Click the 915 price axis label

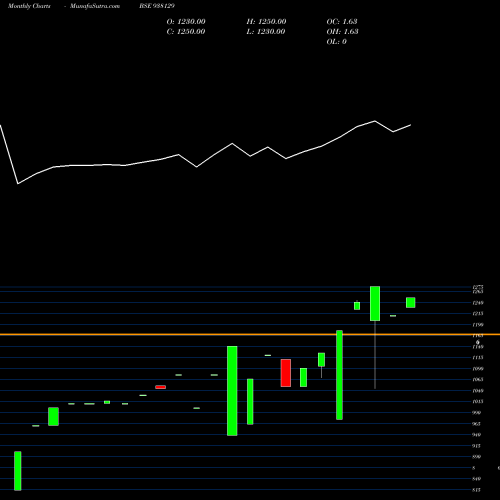(x=477, y=446)
